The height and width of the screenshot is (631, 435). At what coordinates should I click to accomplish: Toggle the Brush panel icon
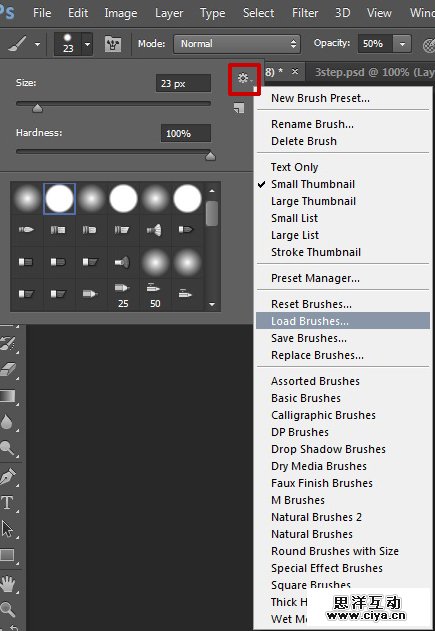coord(113,44)
